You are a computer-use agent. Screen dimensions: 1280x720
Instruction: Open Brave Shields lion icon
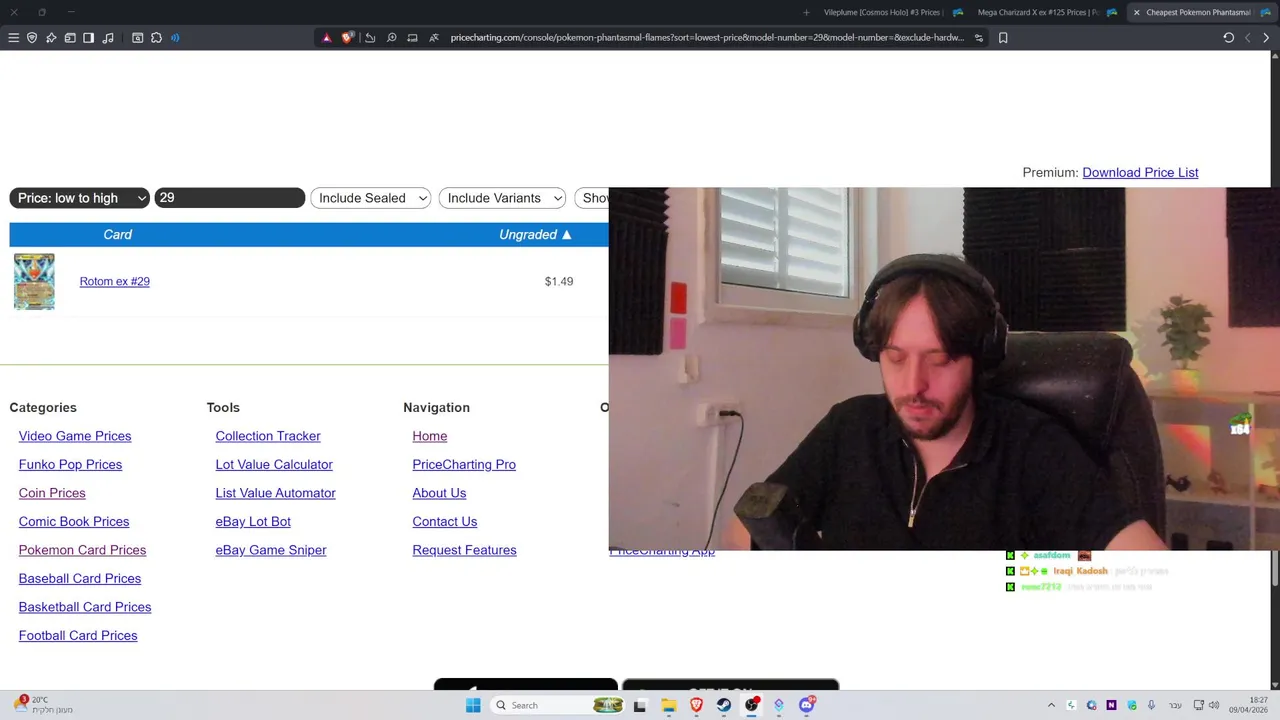(347, 38)
